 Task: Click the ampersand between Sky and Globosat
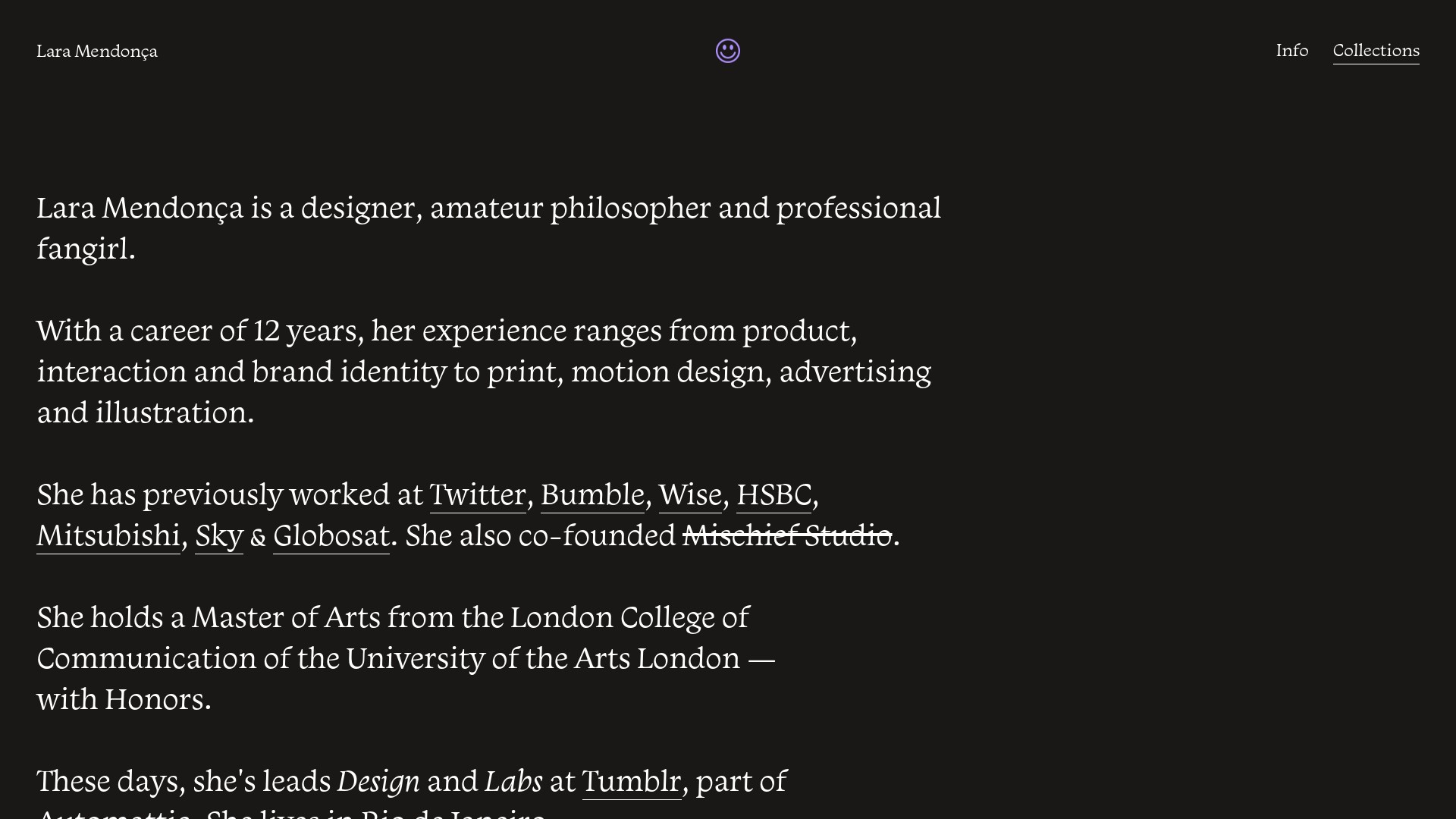pyautogui.click(x=258, y=538)
